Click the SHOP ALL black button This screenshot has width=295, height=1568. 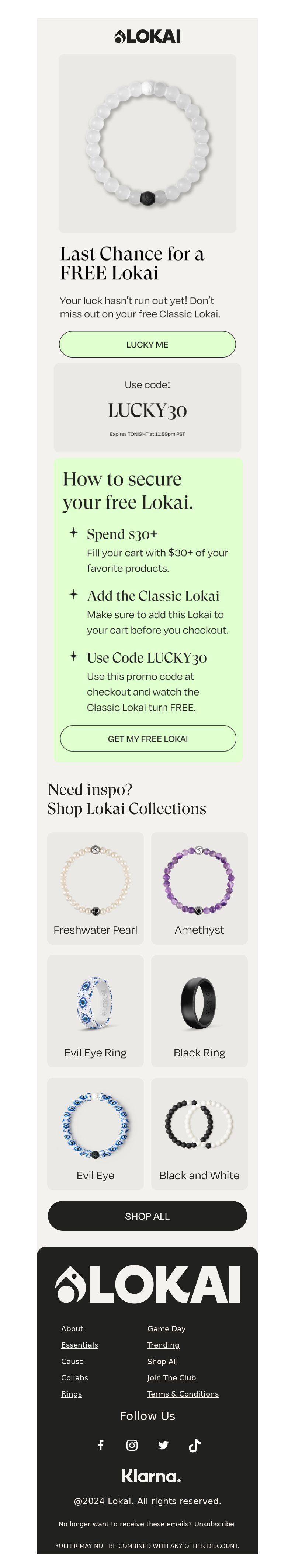pos(147,1216)
